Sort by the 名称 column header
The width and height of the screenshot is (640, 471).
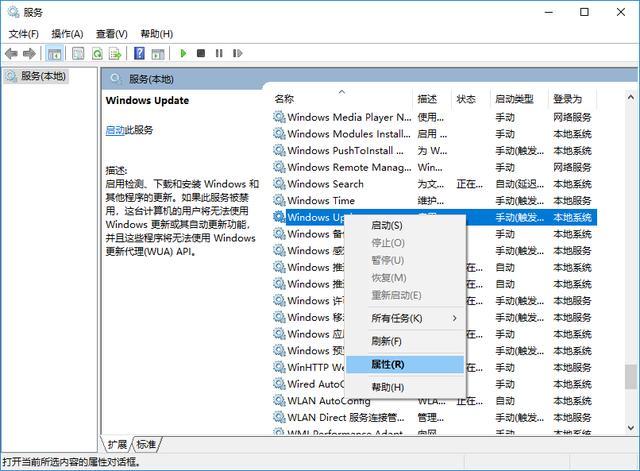(x=342, y=99)
